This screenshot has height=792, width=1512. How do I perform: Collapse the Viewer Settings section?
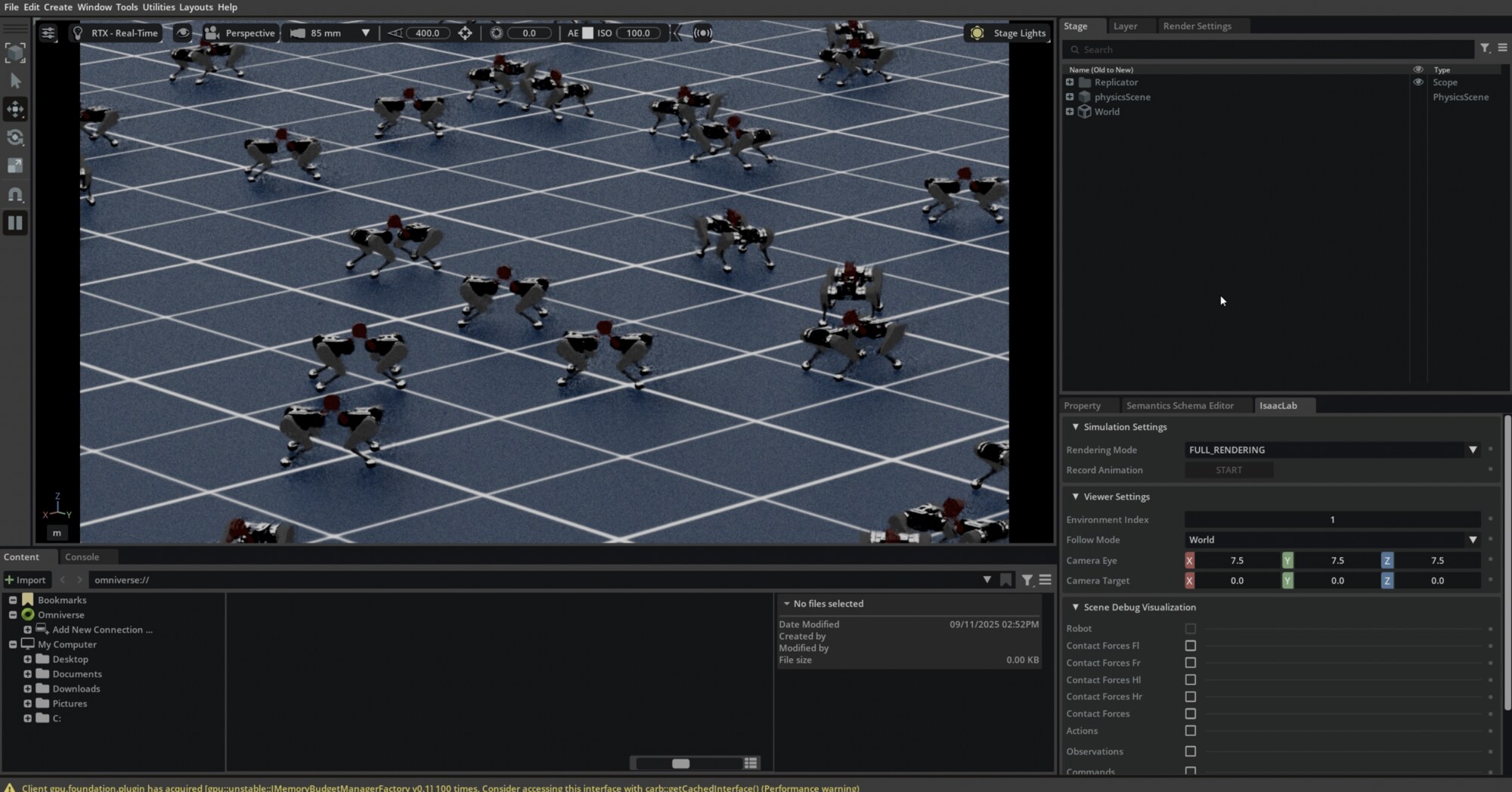1076,497
